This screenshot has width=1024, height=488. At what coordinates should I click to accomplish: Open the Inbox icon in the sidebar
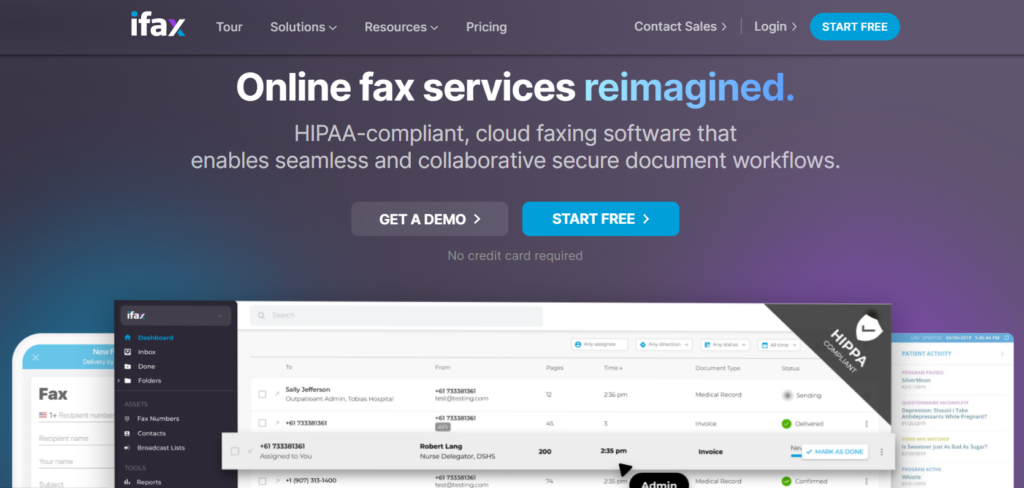(127, 352)
